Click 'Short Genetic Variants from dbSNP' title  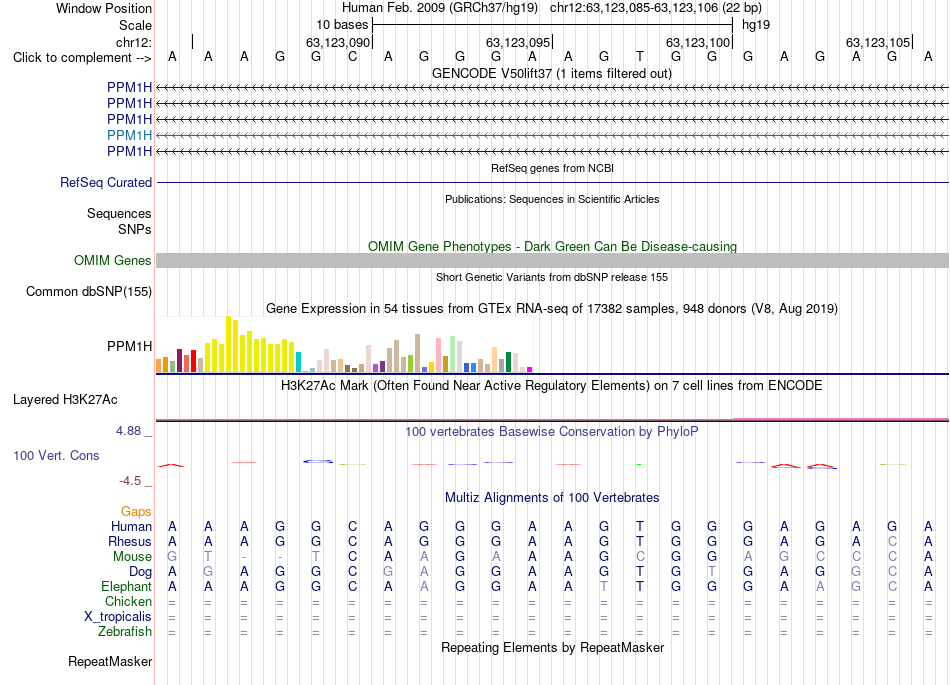552,277
